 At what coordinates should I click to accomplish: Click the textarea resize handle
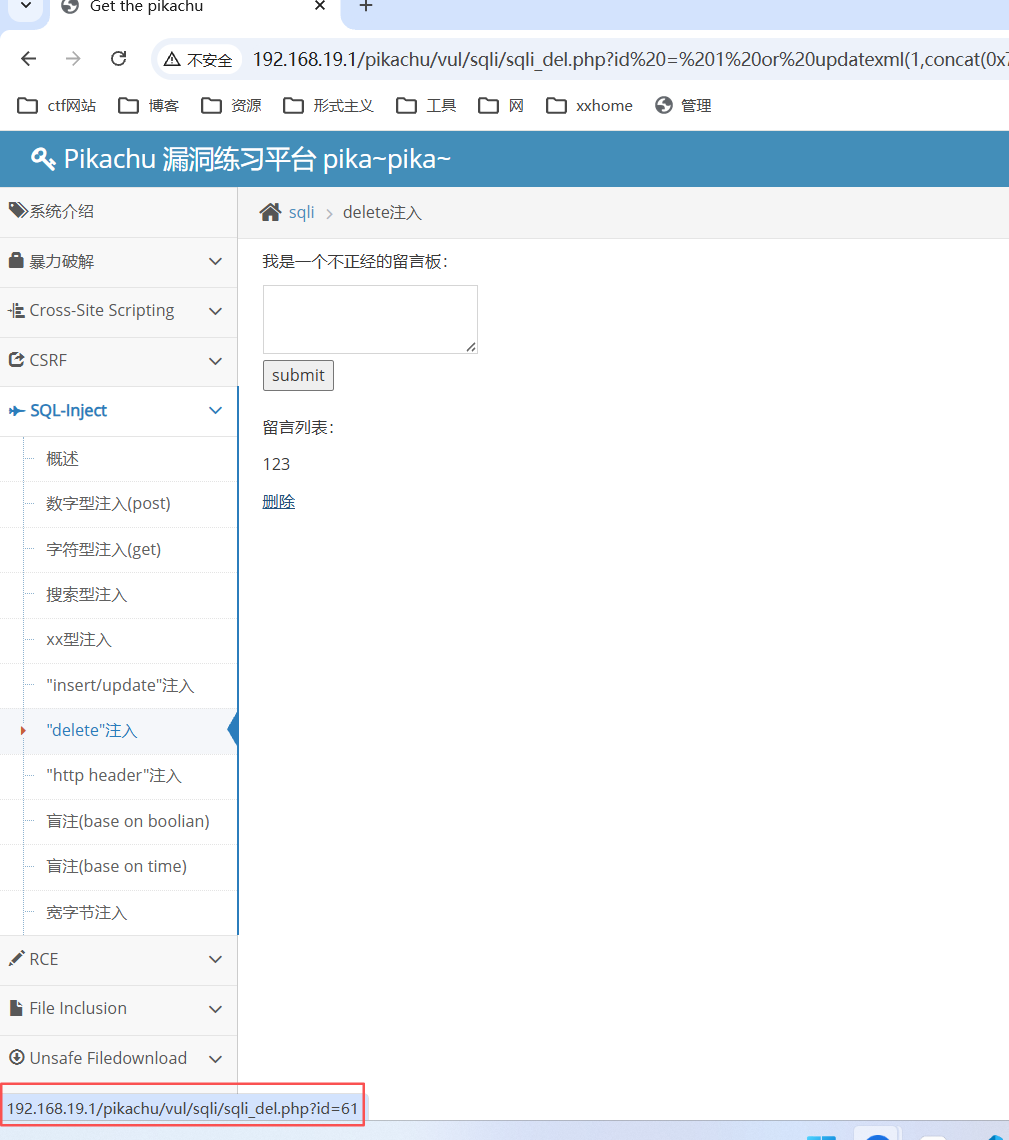471,347
